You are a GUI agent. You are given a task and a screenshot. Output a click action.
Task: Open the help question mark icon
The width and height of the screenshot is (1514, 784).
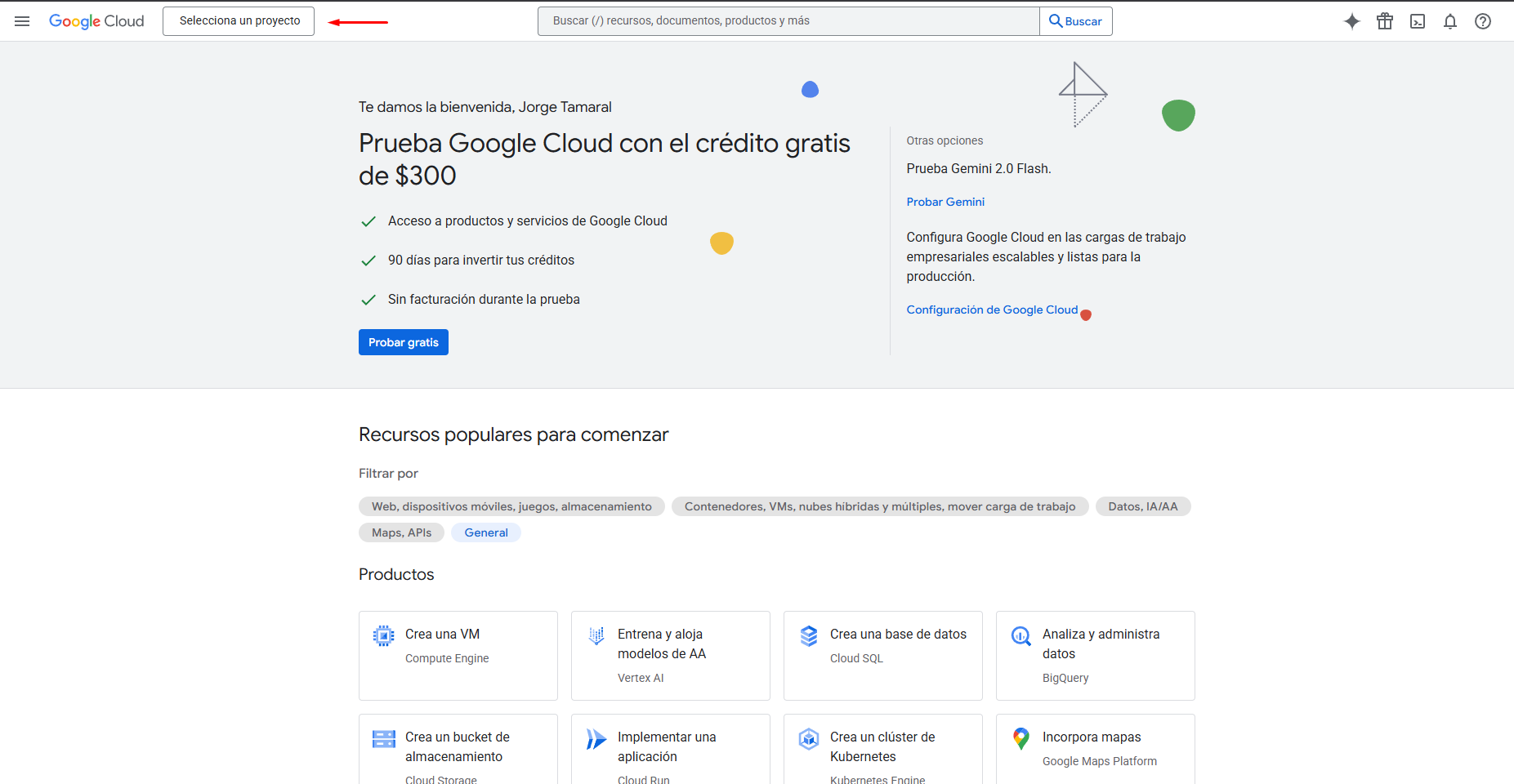[1483, 21]
